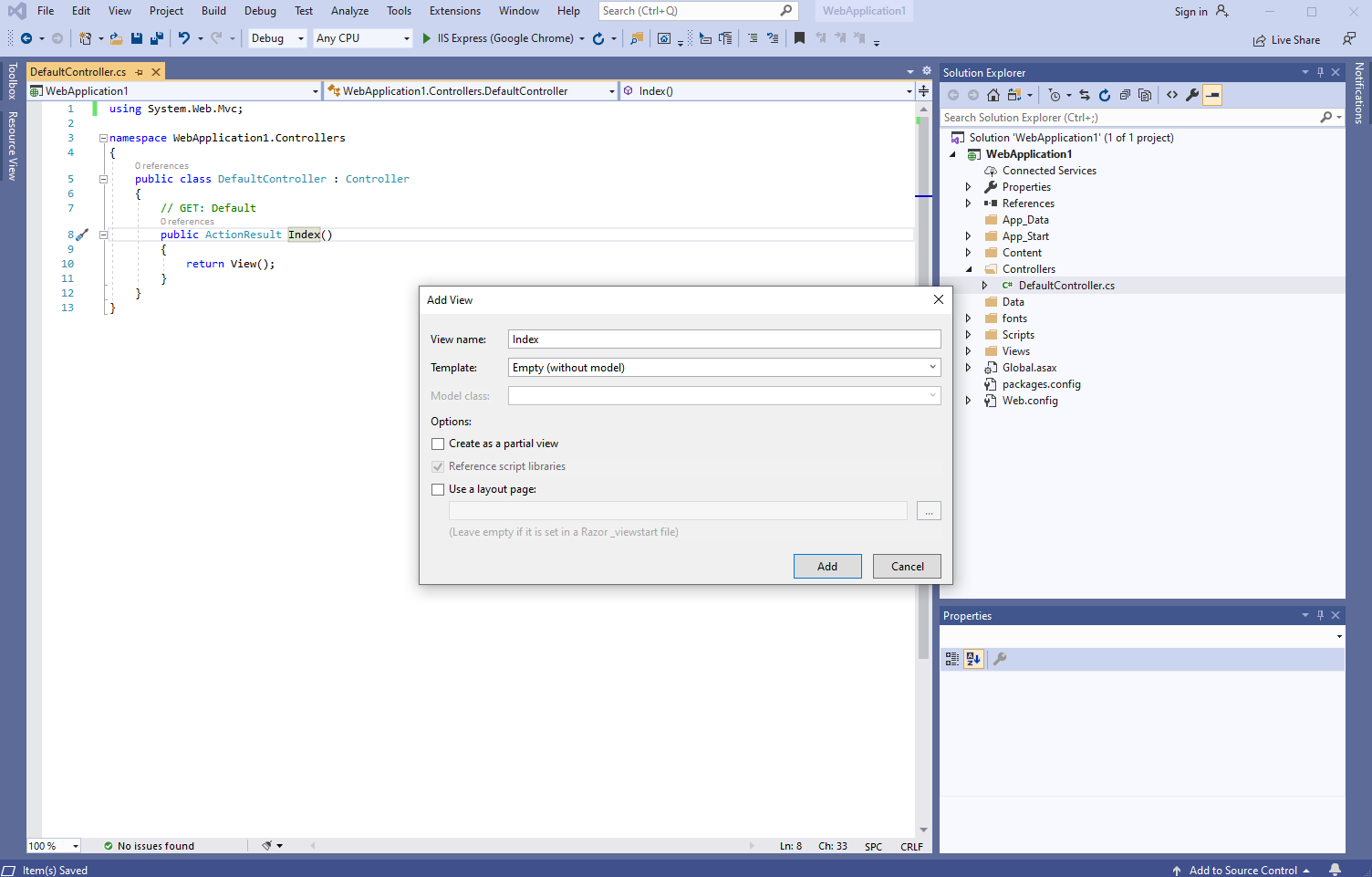Viewport: 1372px width, 877px height.
Task: Open the Extensions menu
Action: [x=454, y=11]
